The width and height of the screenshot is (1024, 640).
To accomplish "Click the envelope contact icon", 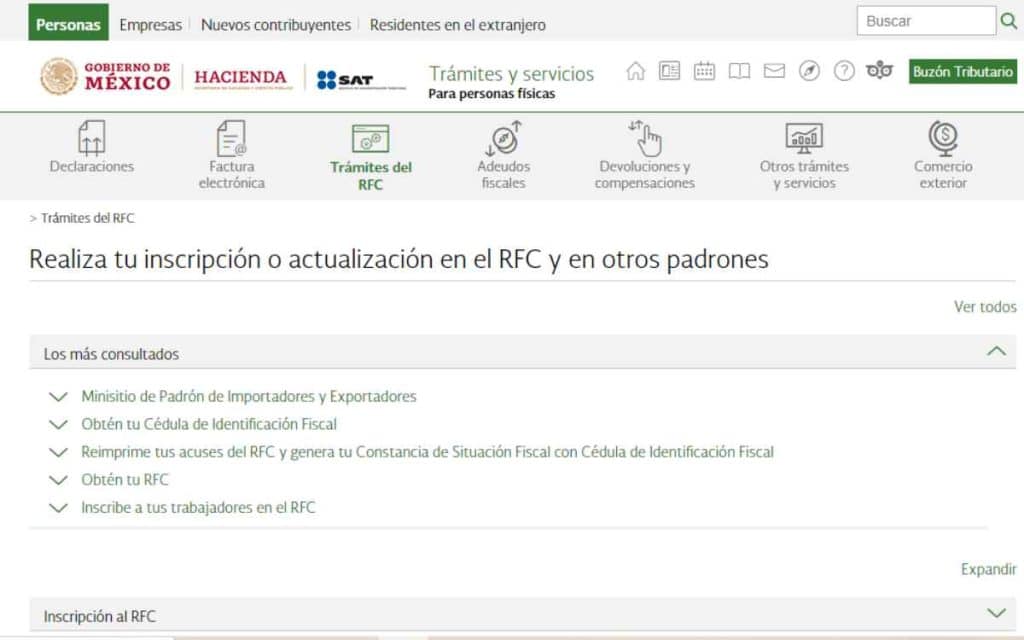I will pos(773,71).
